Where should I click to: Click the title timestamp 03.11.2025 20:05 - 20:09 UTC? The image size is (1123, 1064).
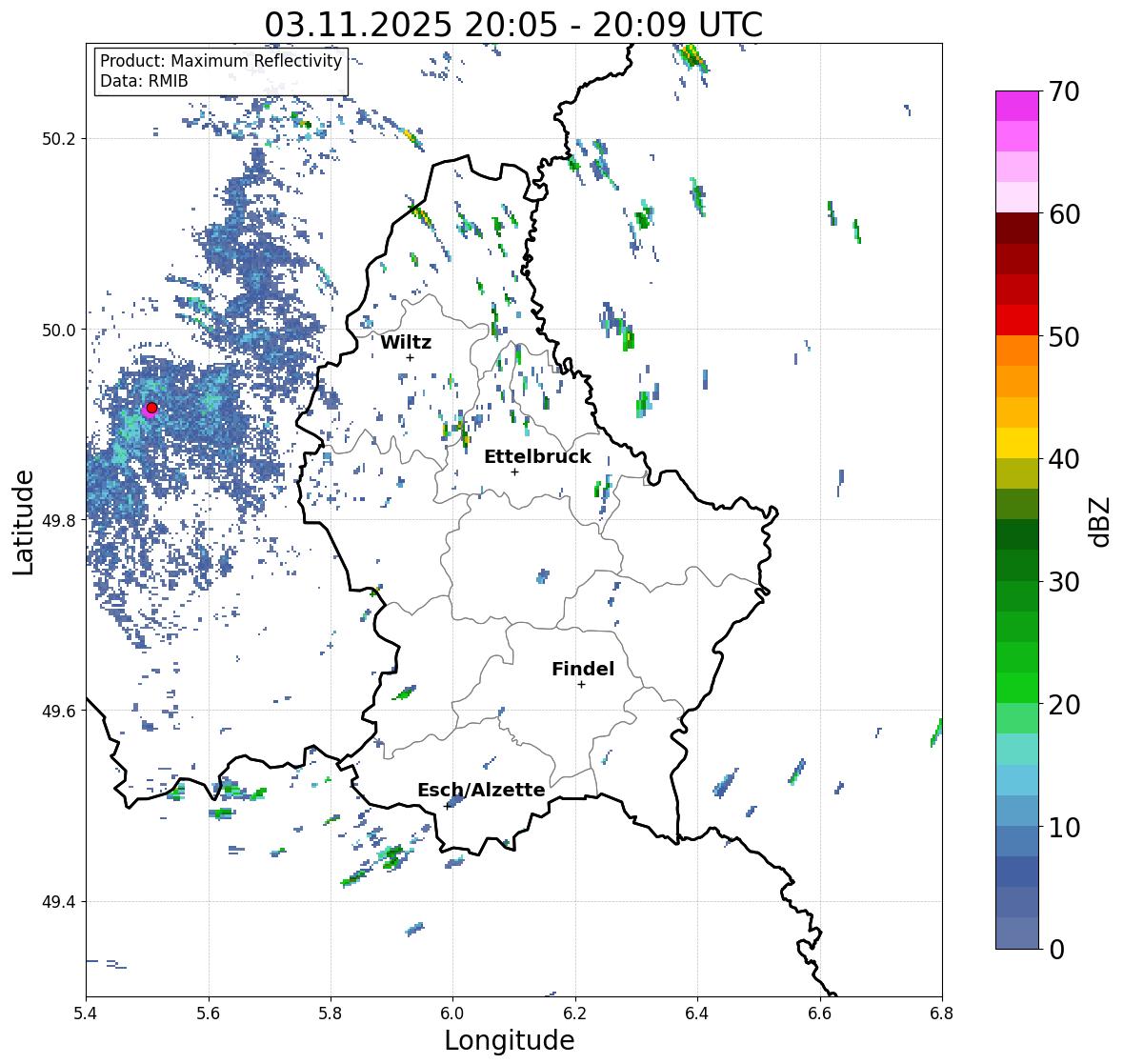(513, 25)
